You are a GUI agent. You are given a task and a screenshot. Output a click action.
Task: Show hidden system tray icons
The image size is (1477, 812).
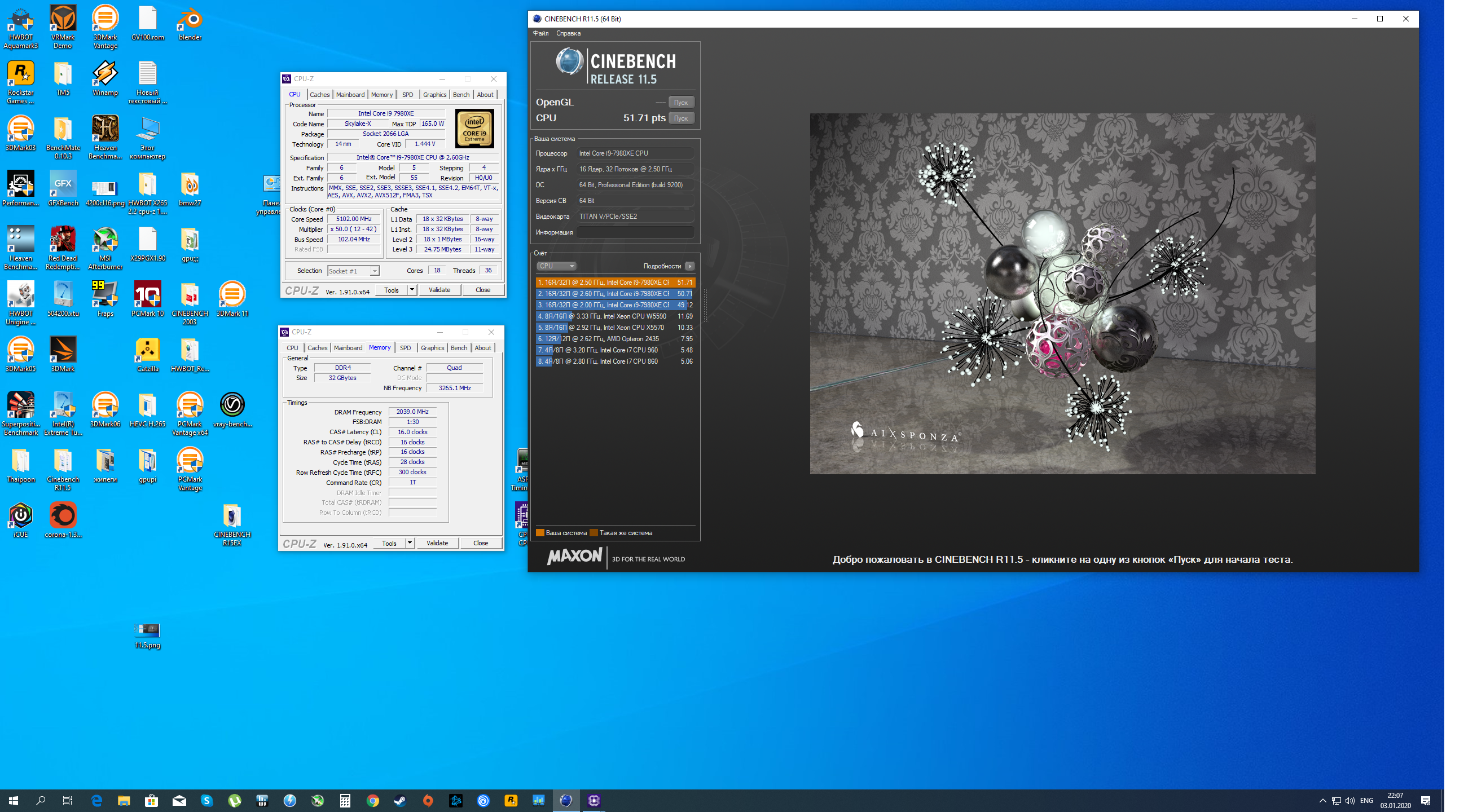click(1322, 801)
